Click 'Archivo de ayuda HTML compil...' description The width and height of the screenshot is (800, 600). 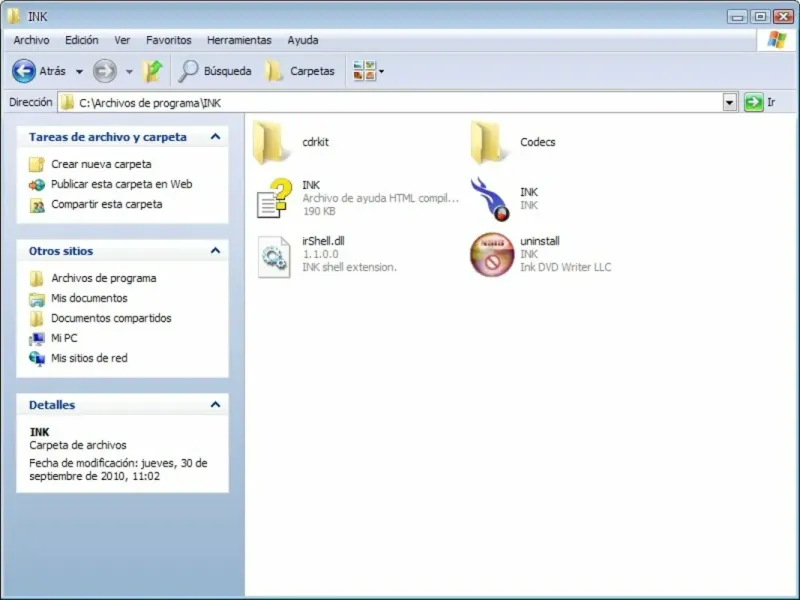point(381,198)
